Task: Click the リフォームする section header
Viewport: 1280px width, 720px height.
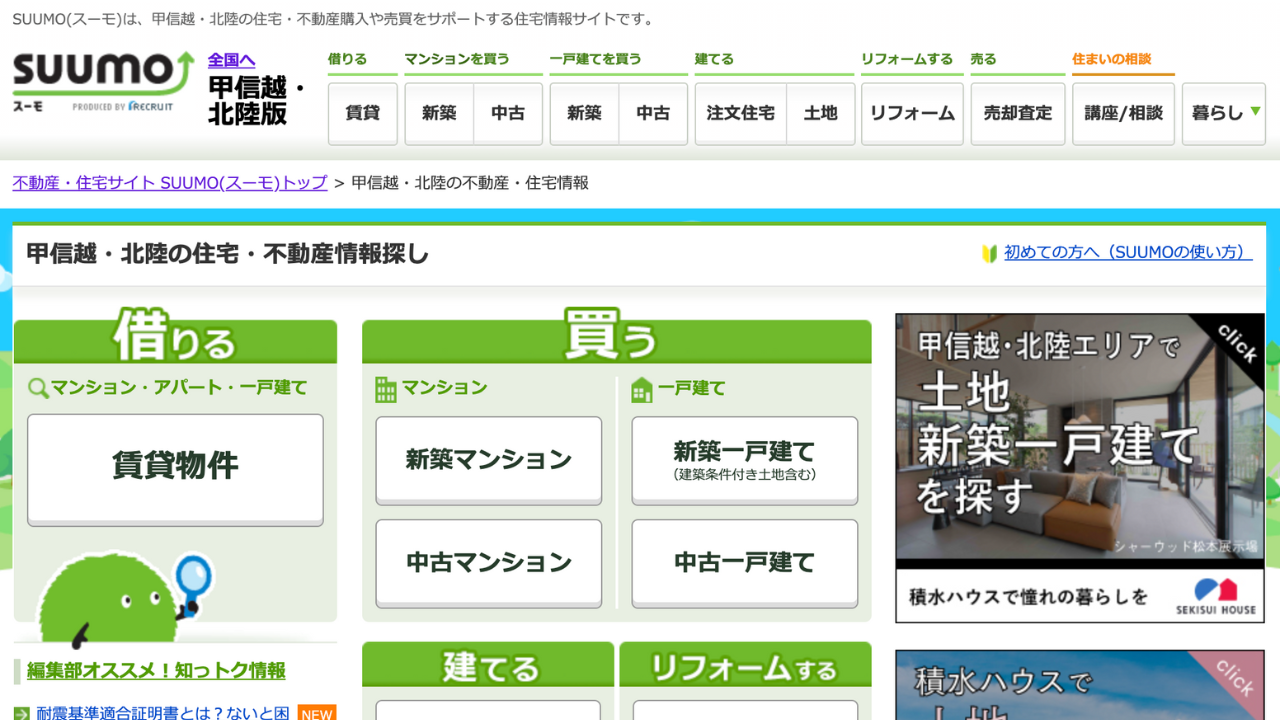Action: click(745, 666)
